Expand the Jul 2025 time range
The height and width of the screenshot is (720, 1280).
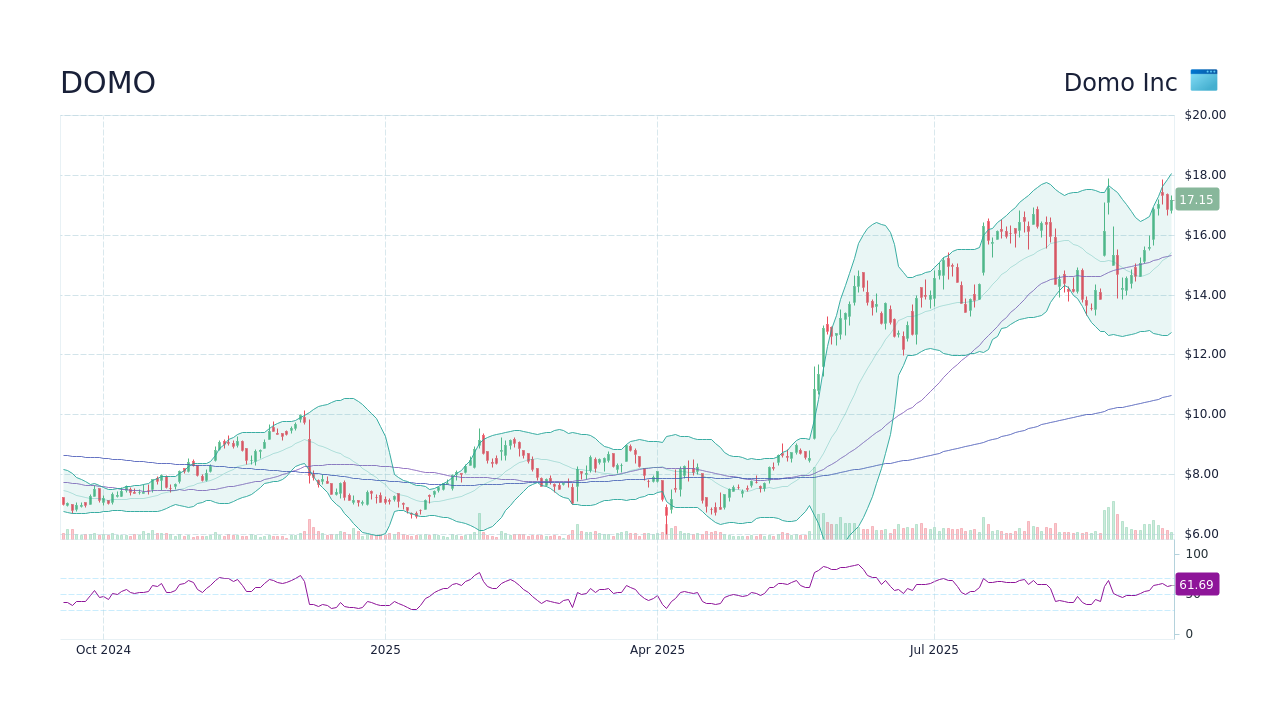(x=935, y=649)
